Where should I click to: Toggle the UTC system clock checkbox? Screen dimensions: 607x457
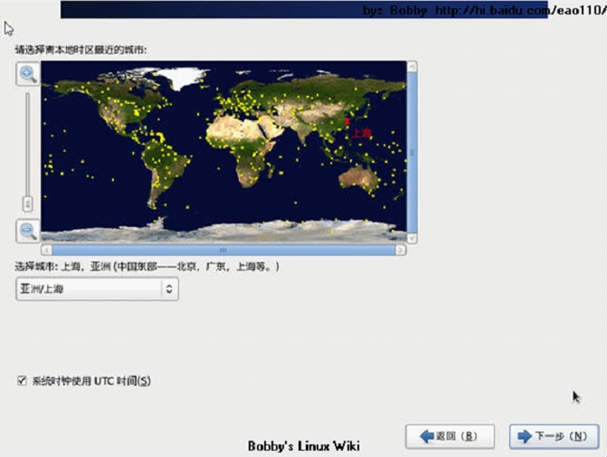pyautogui.click(x=22, y=380)
